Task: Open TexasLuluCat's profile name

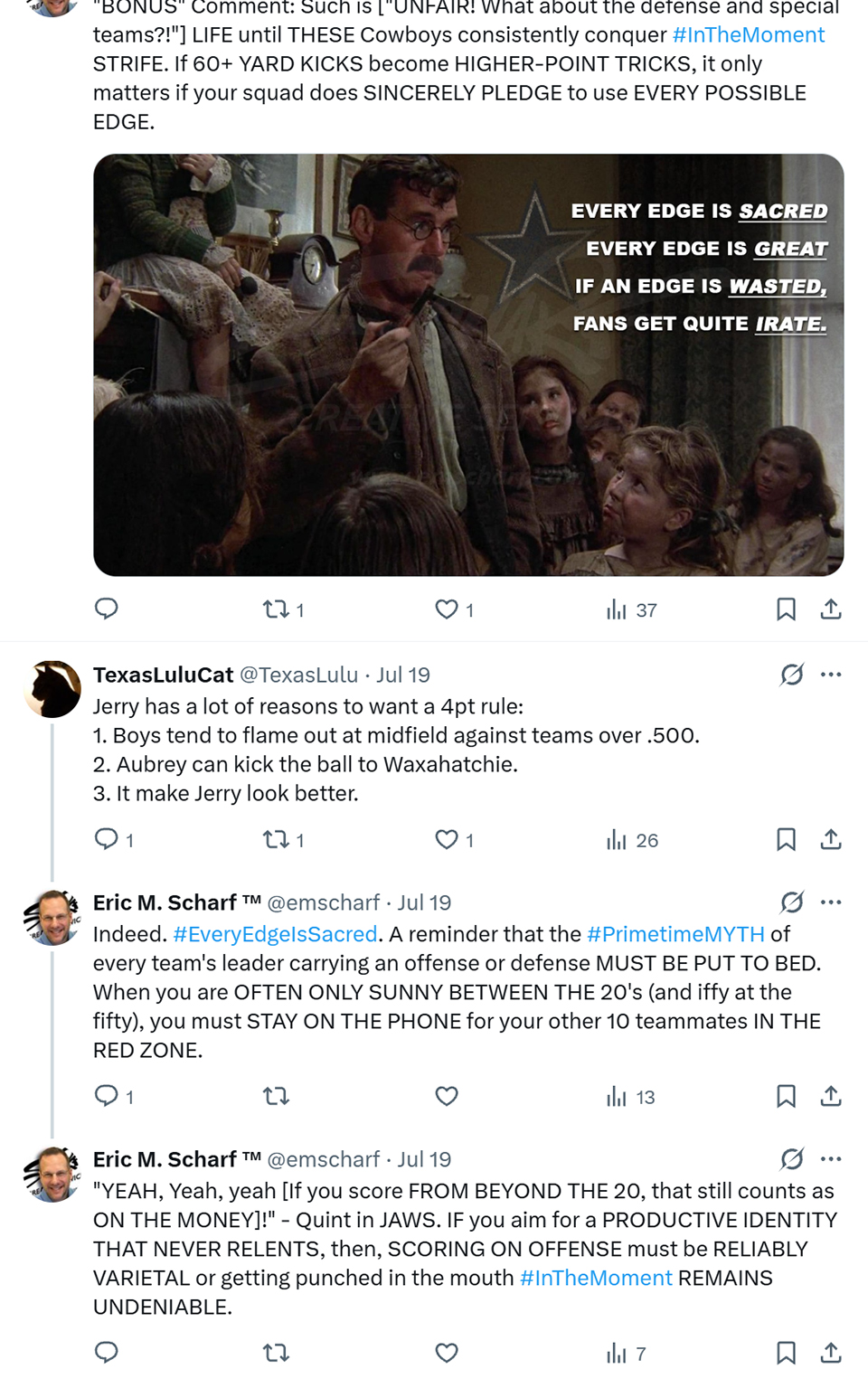Action: tap(164, 675)
